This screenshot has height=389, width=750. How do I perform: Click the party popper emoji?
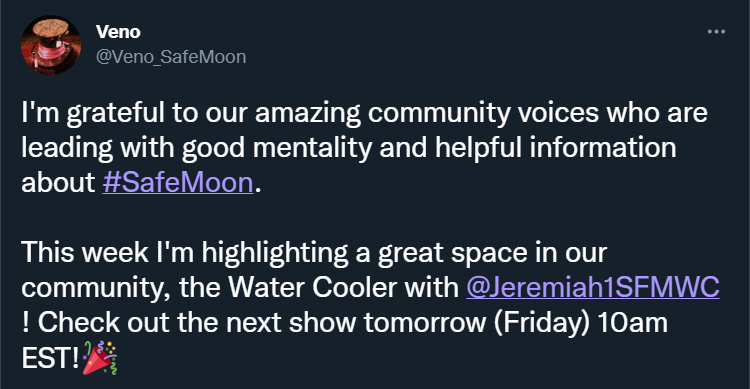point(100,357)
